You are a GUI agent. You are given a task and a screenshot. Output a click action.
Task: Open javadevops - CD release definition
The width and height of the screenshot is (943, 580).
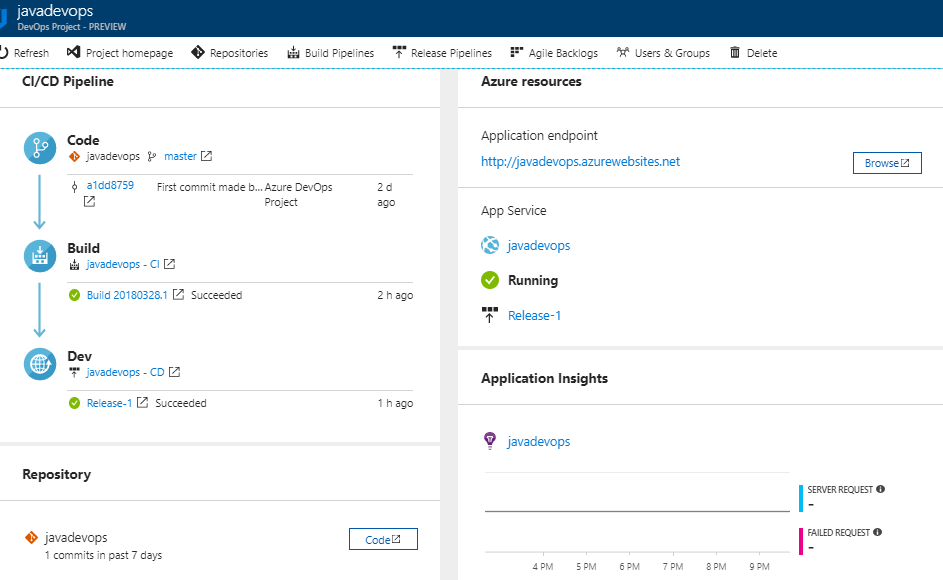pyautogui.click(x=125, y=372)
